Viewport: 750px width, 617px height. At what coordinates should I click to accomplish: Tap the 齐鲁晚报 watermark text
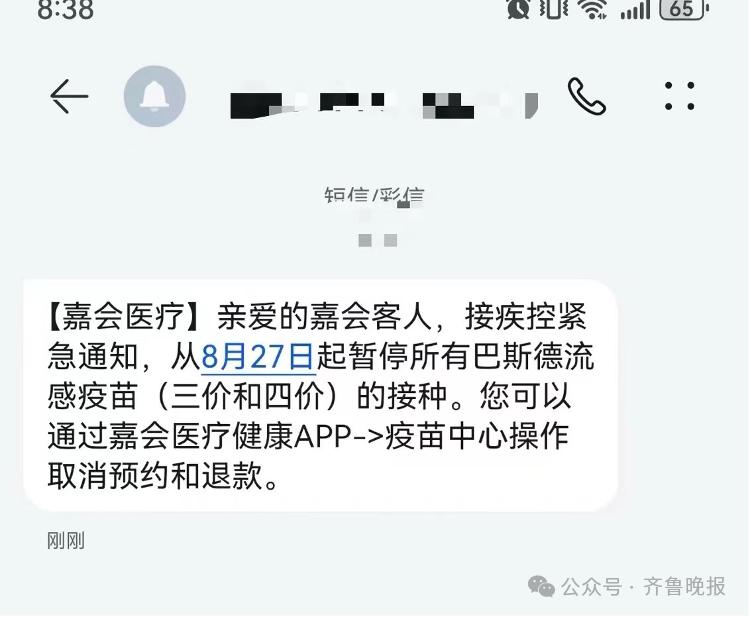(684, 587)
